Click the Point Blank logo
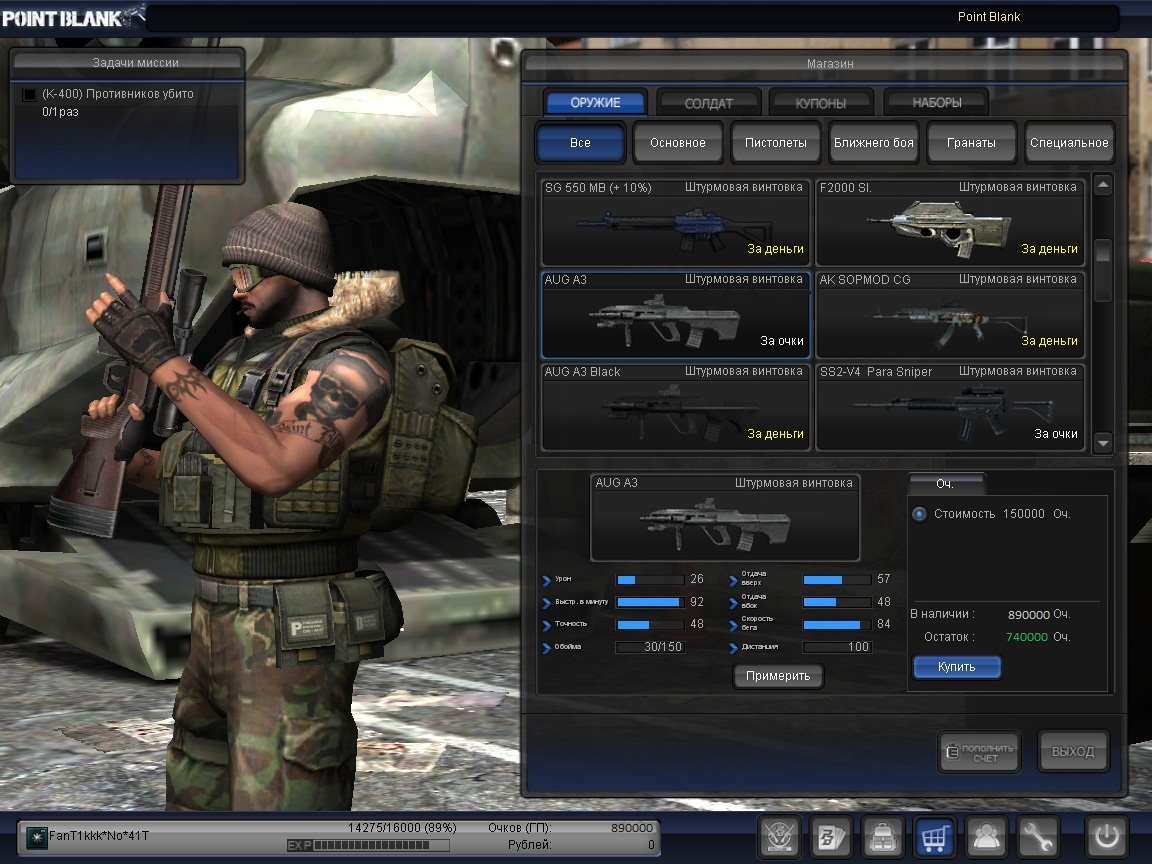Image resolution: width=1152 pixels, height=864 pixels. click(x=72, y=17)
